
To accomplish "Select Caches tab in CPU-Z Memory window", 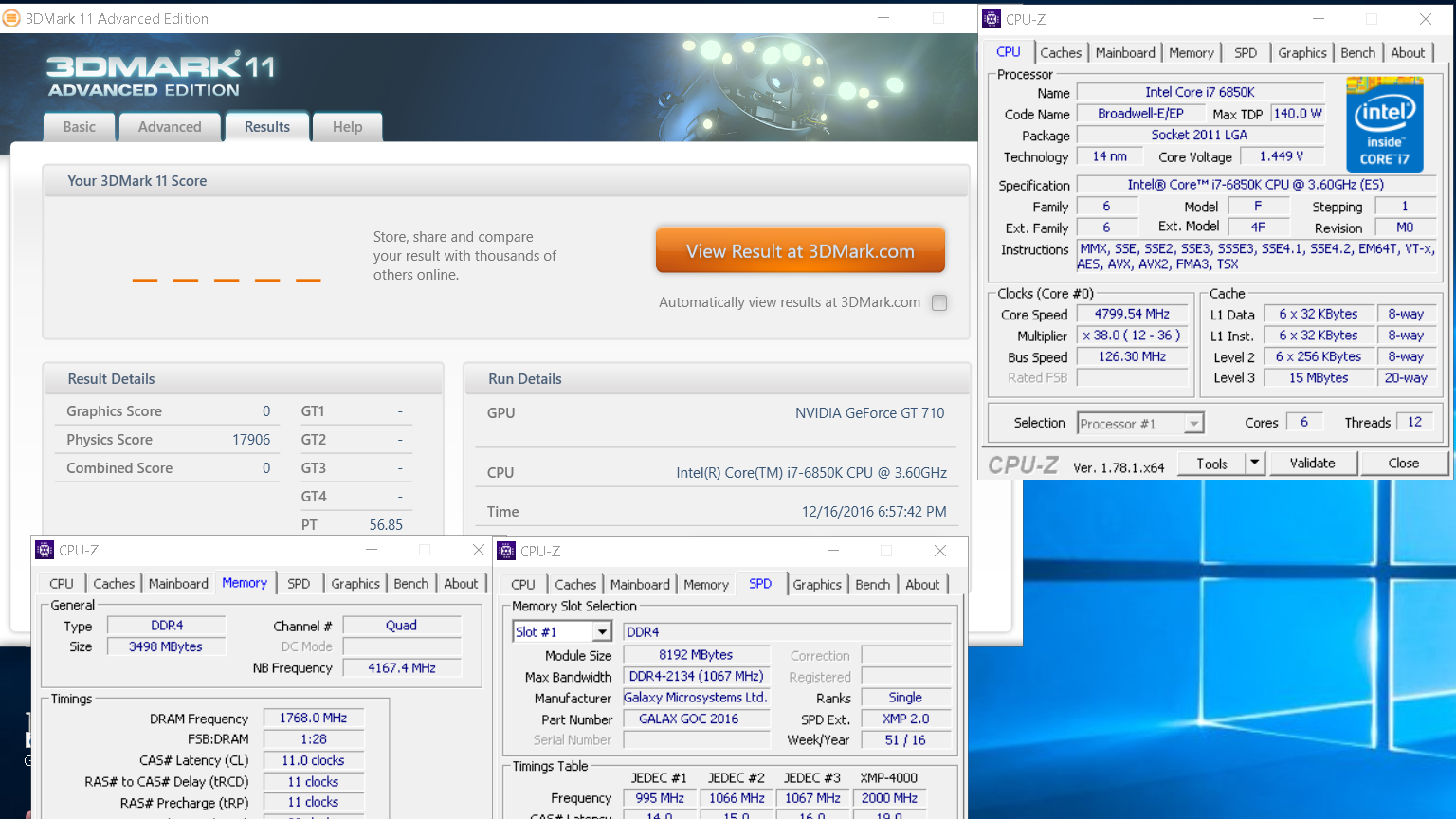I will coord(114,584).
